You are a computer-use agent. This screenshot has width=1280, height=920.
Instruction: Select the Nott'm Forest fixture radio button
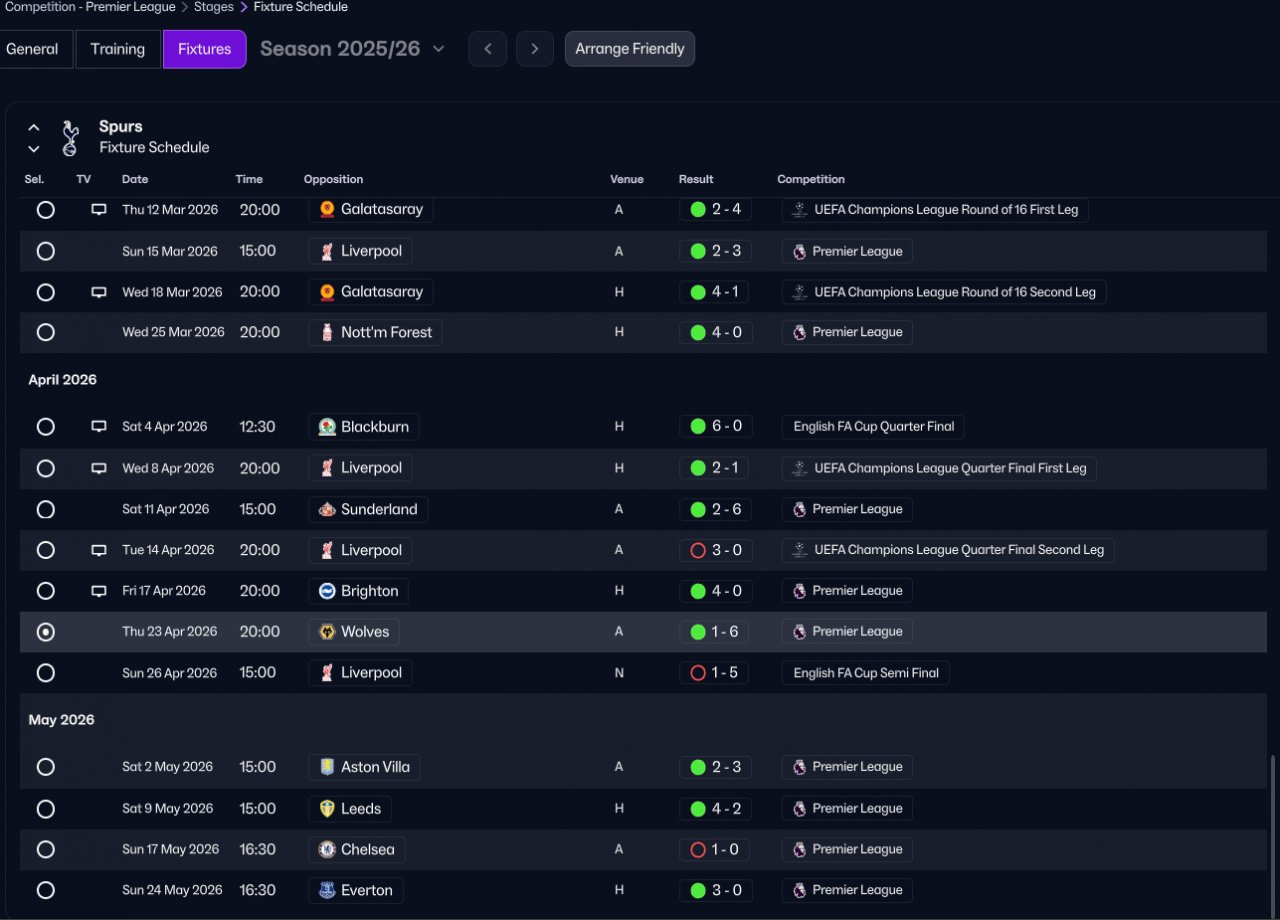tap(46, 332)
